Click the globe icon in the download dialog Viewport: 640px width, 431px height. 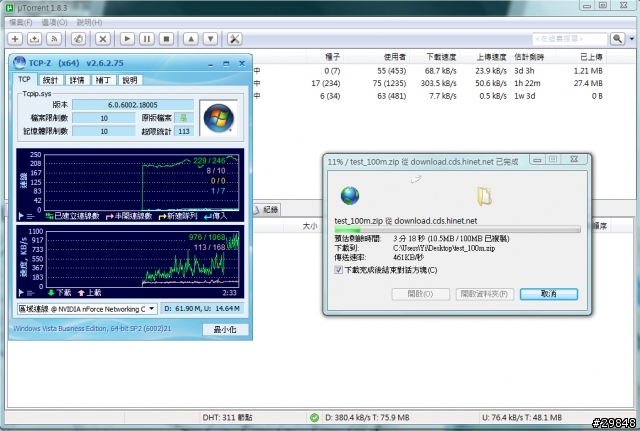(x=350, y=196)
